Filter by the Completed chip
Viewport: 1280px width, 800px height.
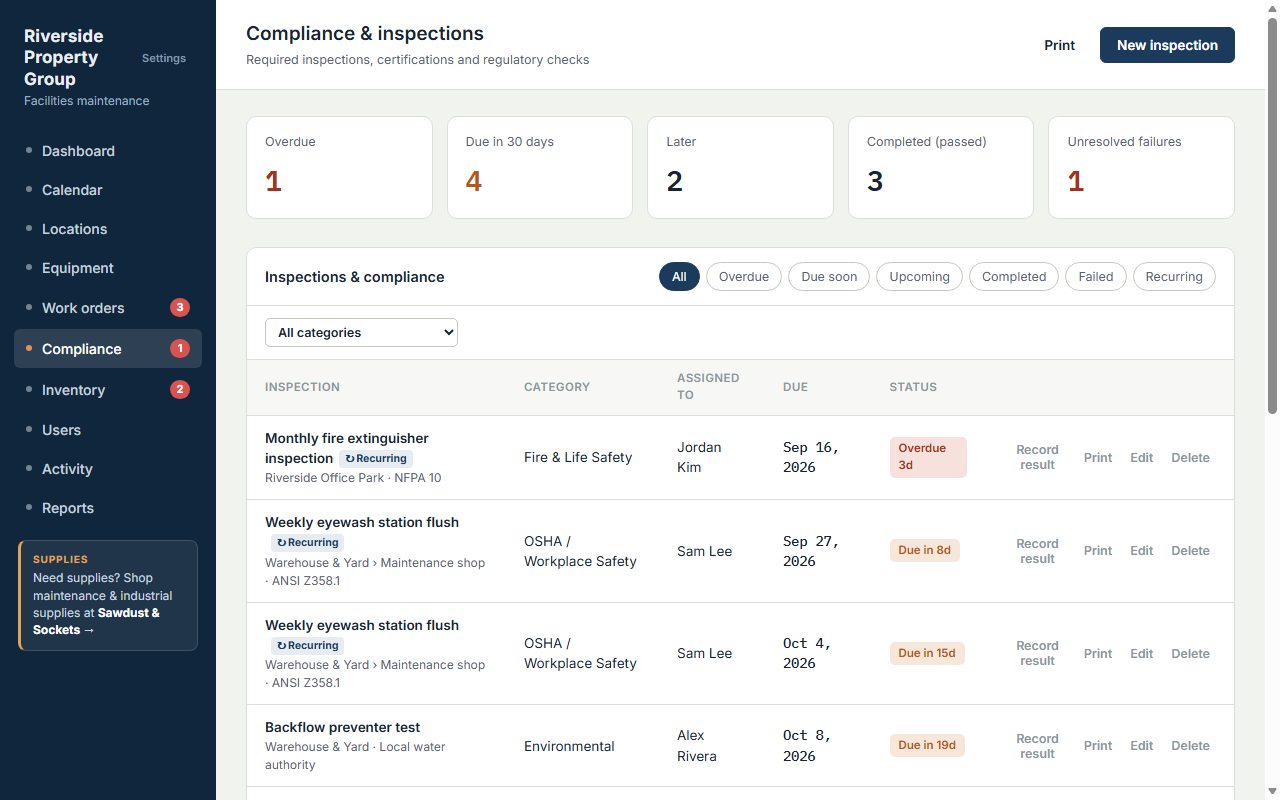click(1014, 277)
